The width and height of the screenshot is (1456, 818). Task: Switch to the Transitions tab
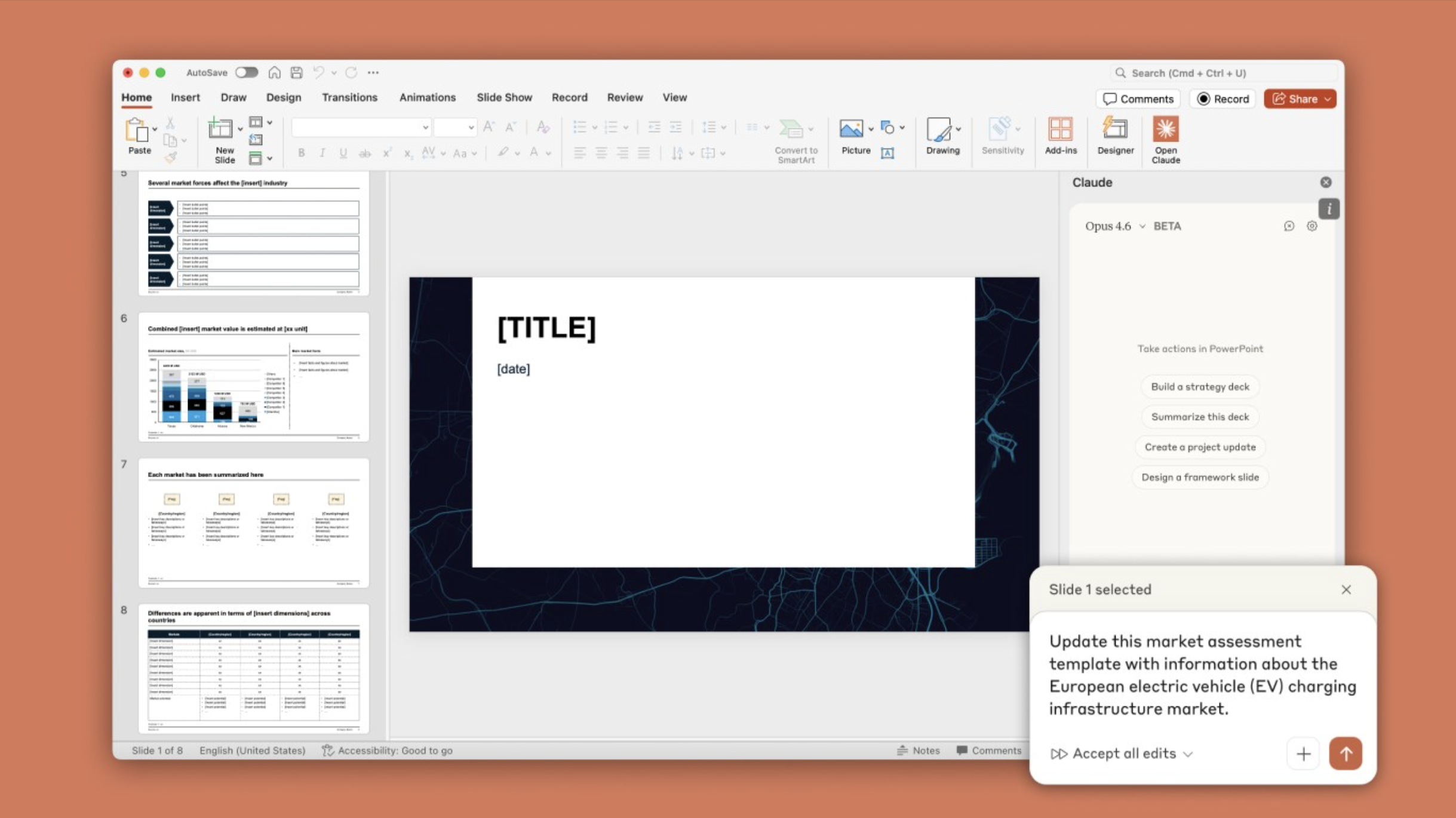(x=349, y=97)
